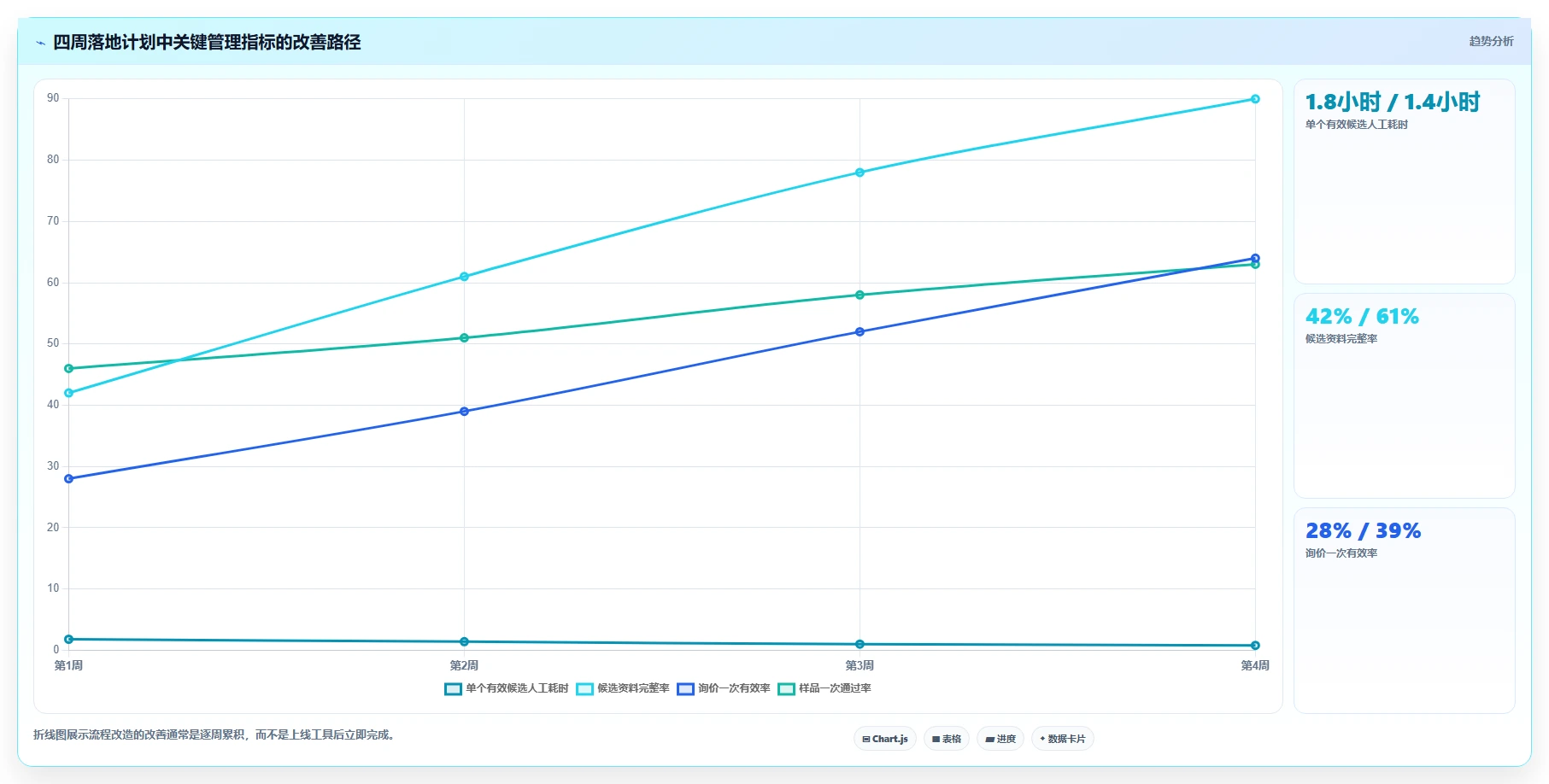This screenshot has width=1549, height=784.
Task: Toggle the 询价一次有效率 legend swatch
Action: pos(685,688)
